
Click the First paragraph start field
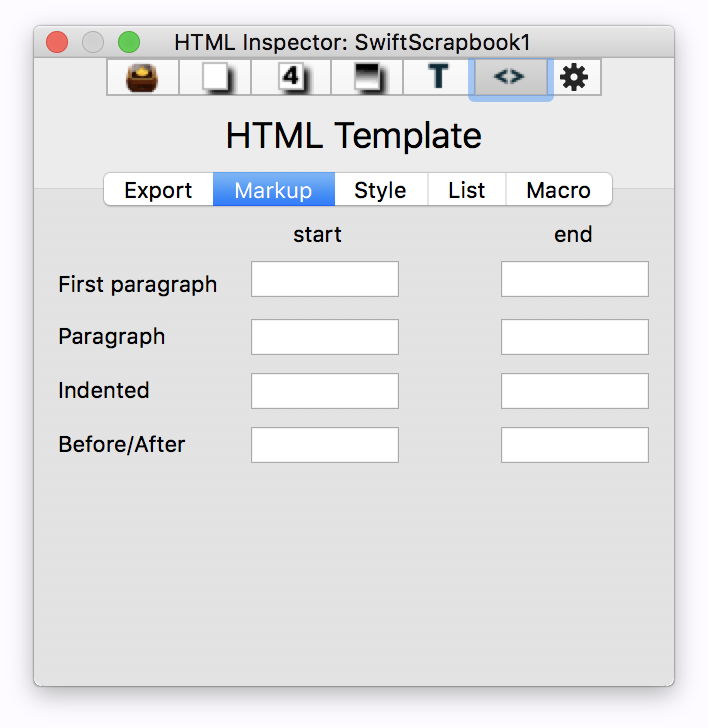coord(325,280)
